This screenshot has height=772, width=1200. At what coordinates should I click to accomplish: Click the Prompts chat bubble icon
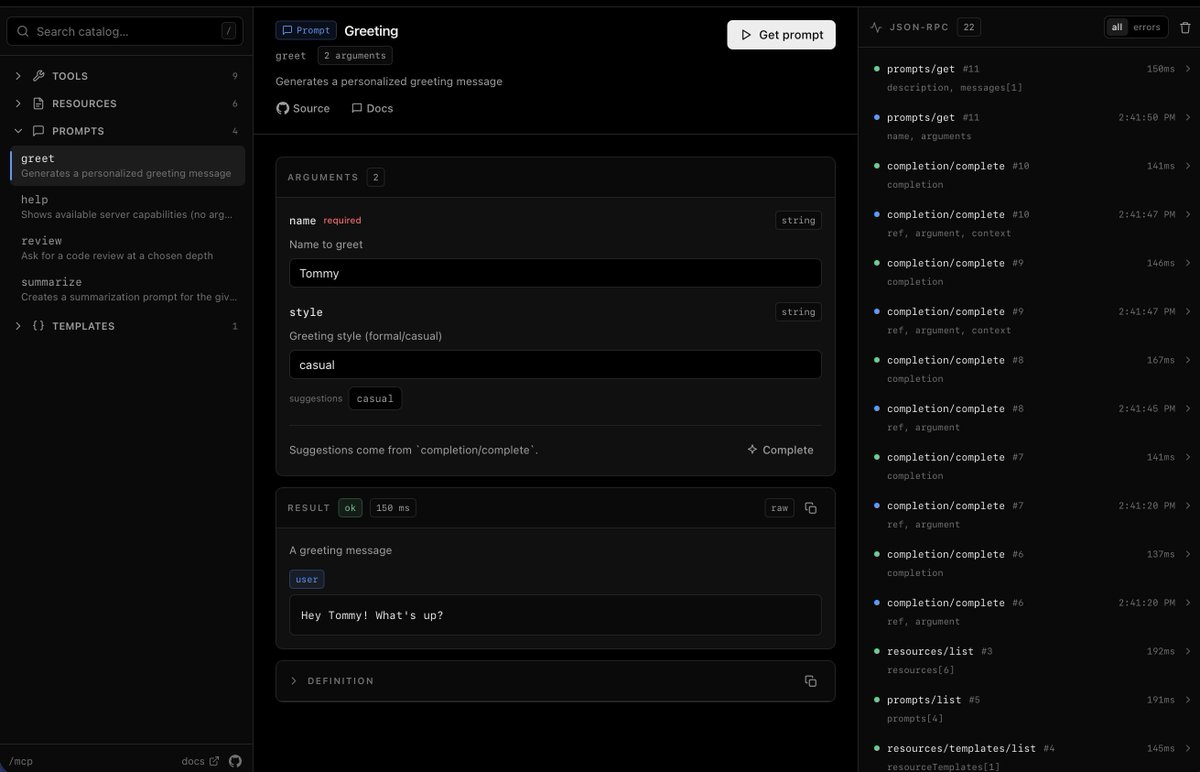(x=39, y=131)
